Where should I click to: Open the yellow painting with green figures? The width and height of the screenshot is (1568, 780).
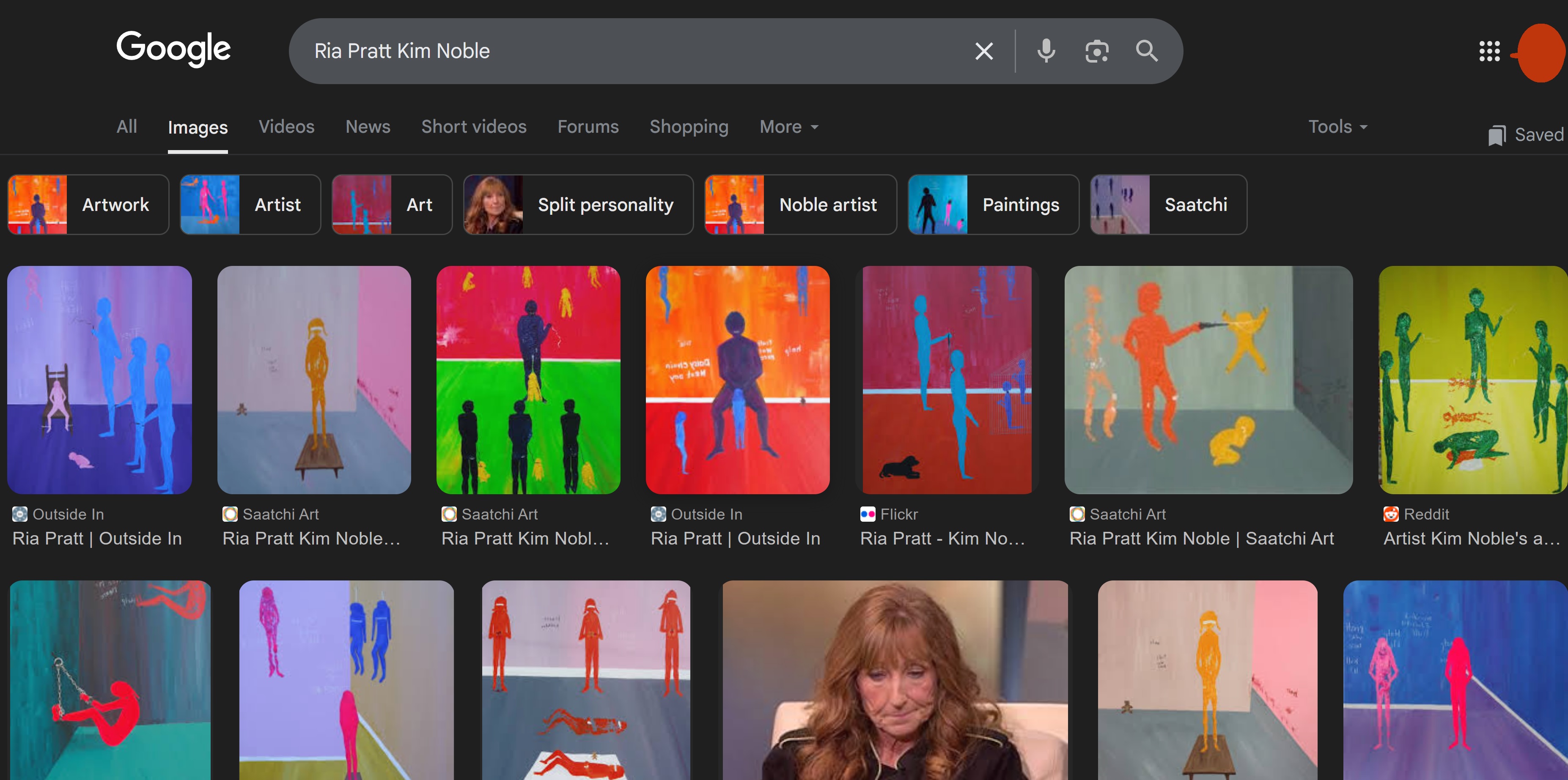pyautogui.click(x=1473, y=380)
